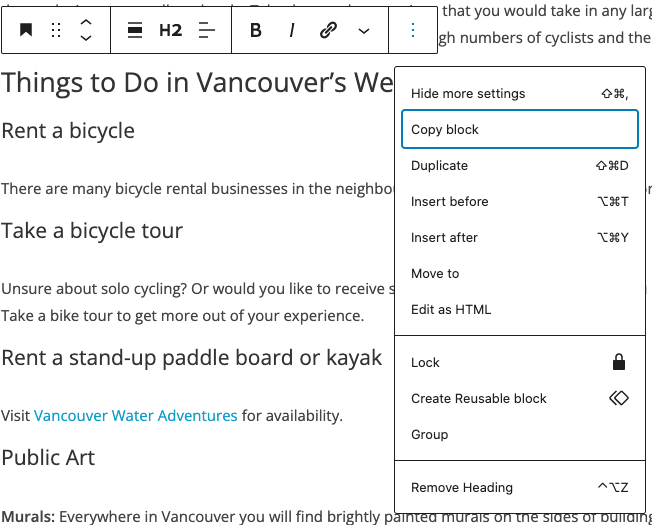Move block down with the down arrow

pyautogui.click(x=86, y=38)
